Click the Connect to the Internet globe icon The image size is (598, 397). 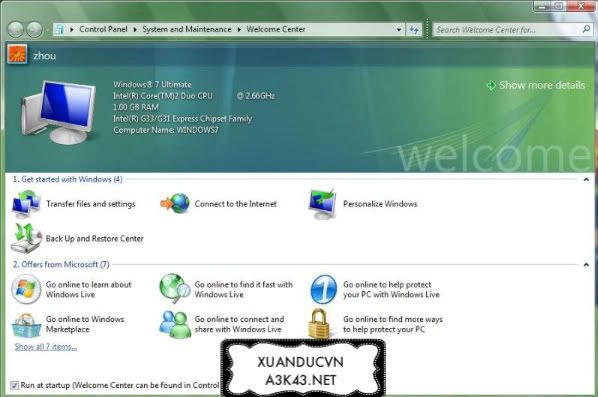[x=175, y=203]
